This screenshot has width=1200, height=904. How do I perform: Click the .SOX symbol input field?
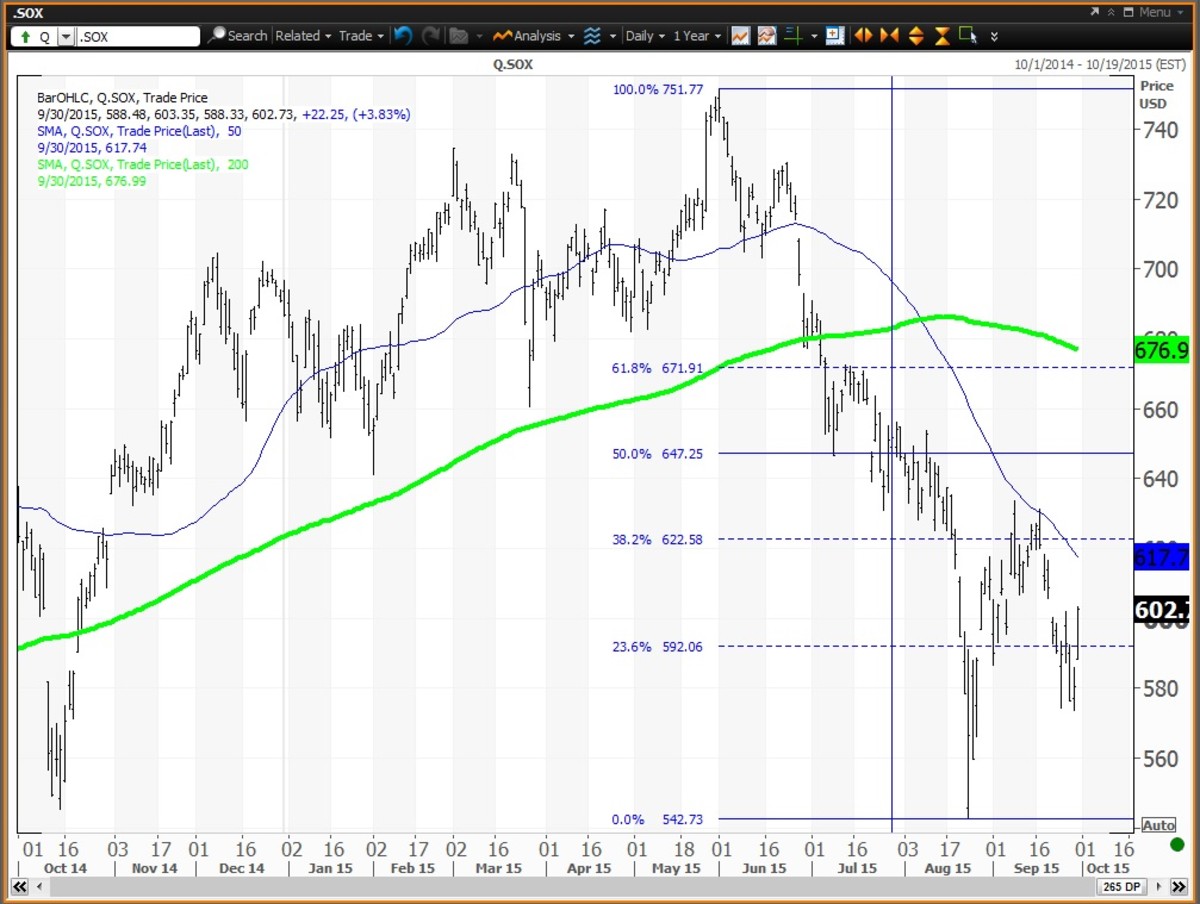point(137,36)
